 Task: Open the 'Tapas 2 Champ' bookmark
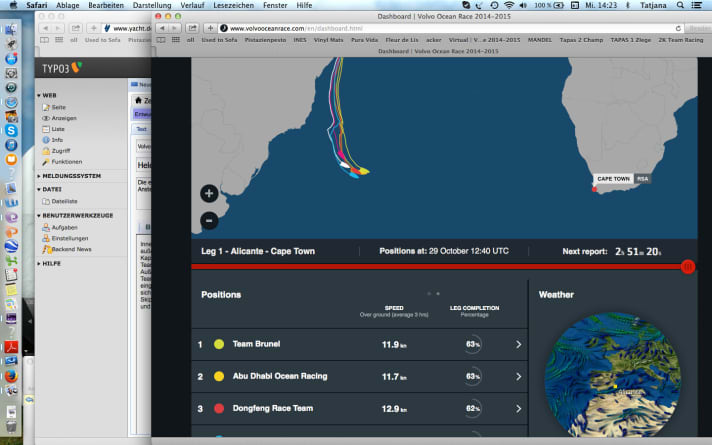click(x=581, y=40)
